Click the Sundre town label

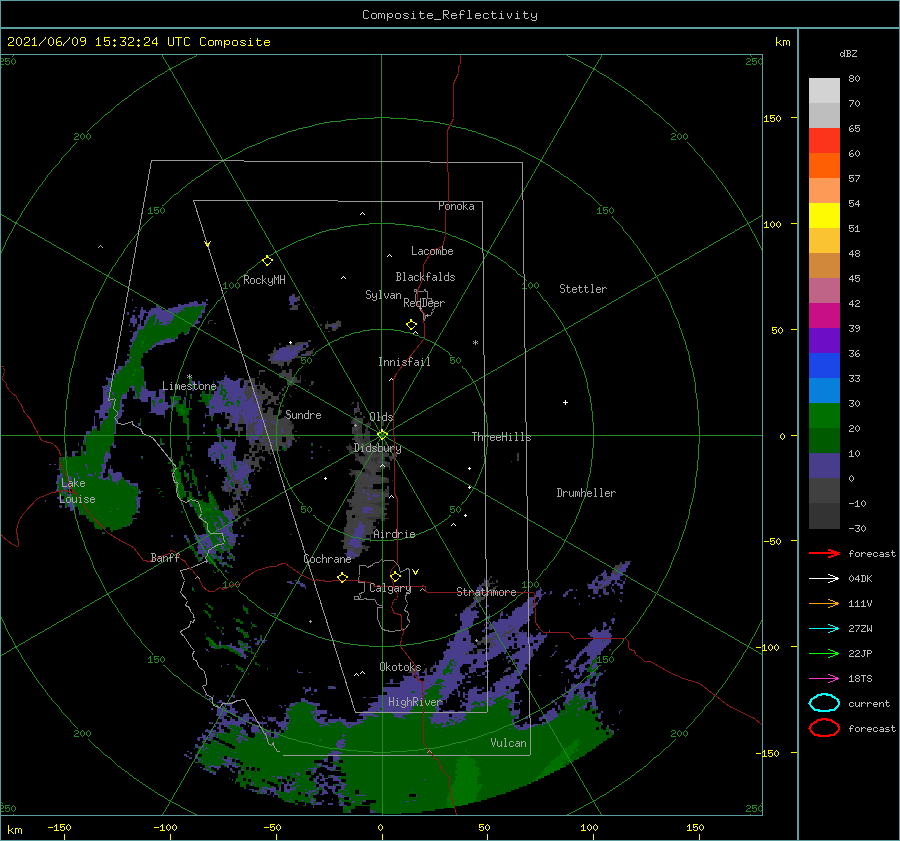[303, 414]
